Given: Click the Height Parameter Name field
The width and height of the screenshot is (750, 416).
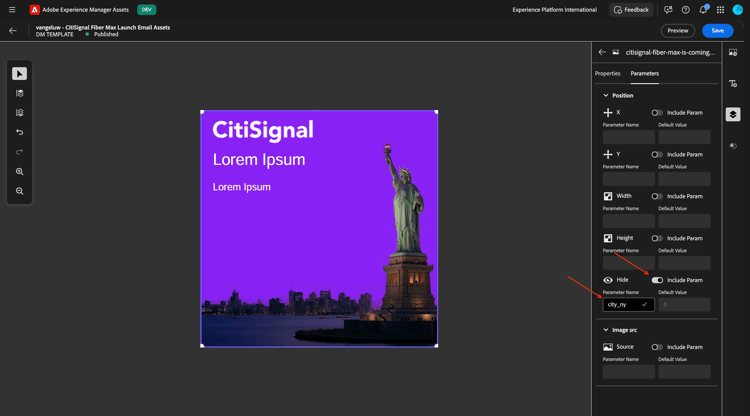Looking at the screenshot, I should click(x=629, y=263).
